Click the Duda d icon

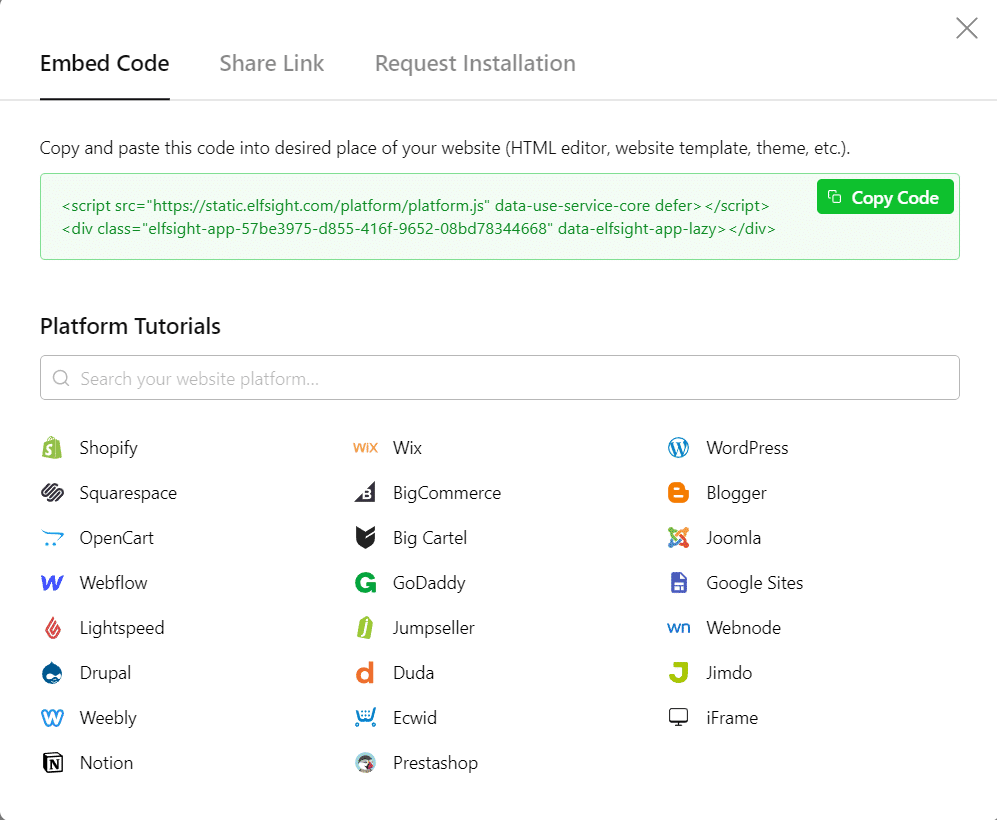365,673
